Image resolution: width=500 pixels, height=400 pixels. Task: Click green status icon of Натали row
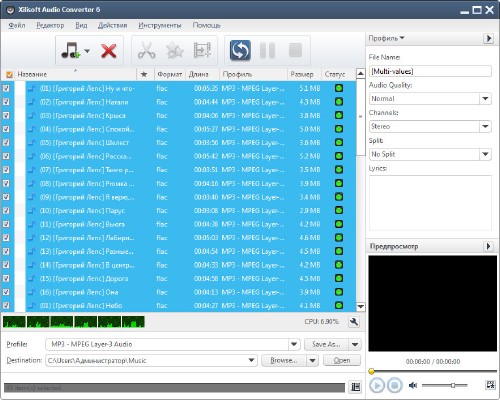(x=339, y=102)
